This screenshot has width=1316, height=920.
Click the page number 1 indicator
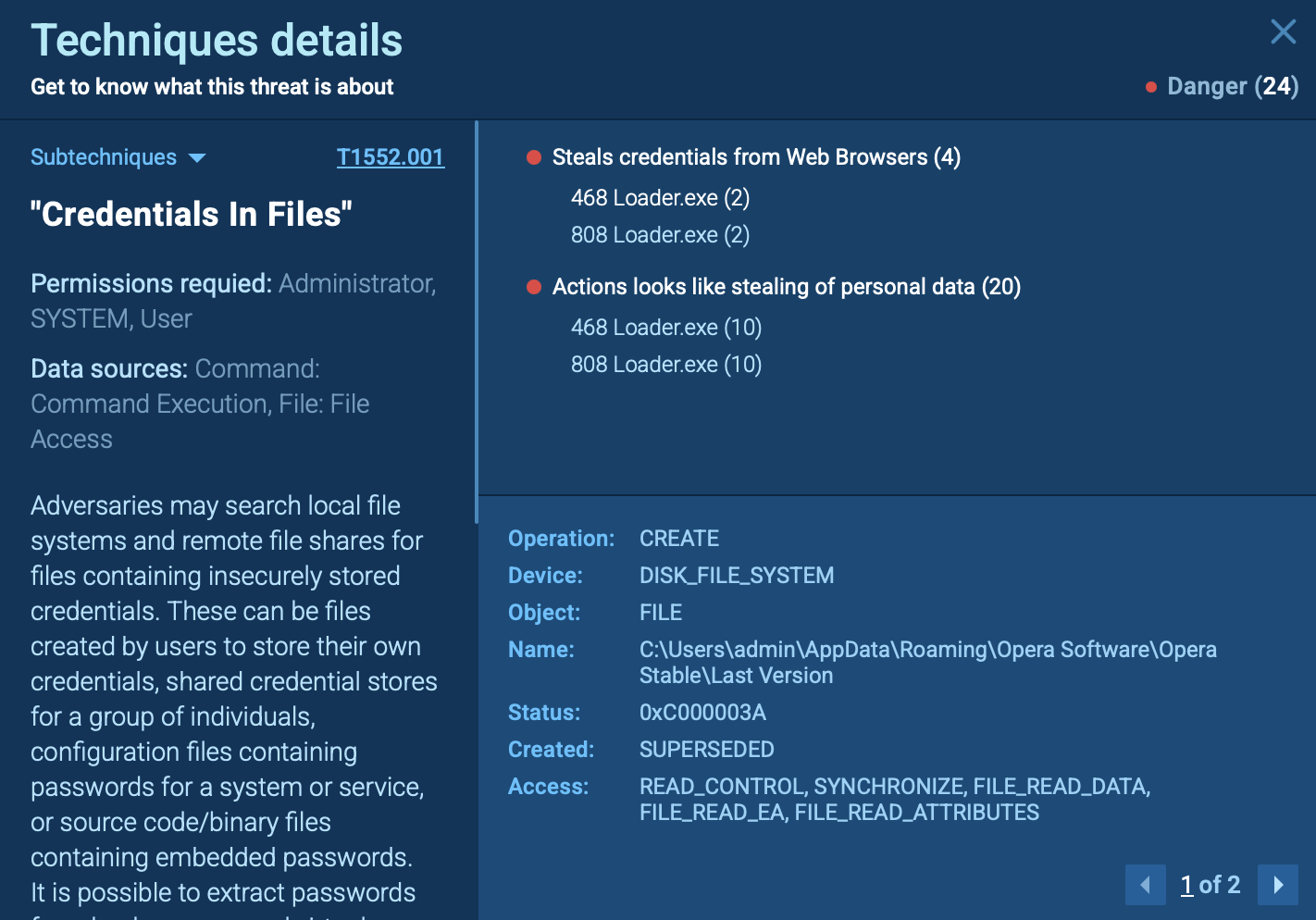1186,885
